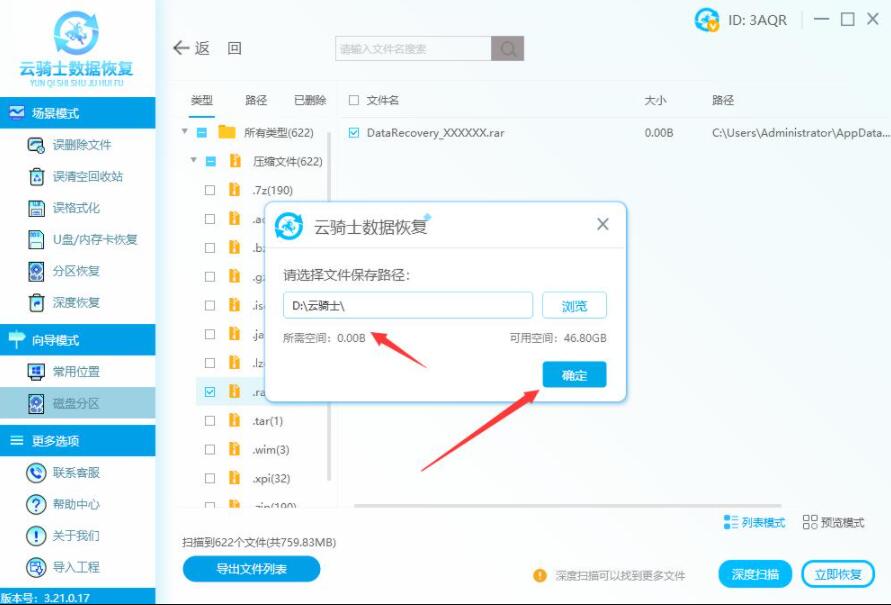Switch to 列表模式 list view
The height and width of the screenshot is (605, 891).
point(754,522)
